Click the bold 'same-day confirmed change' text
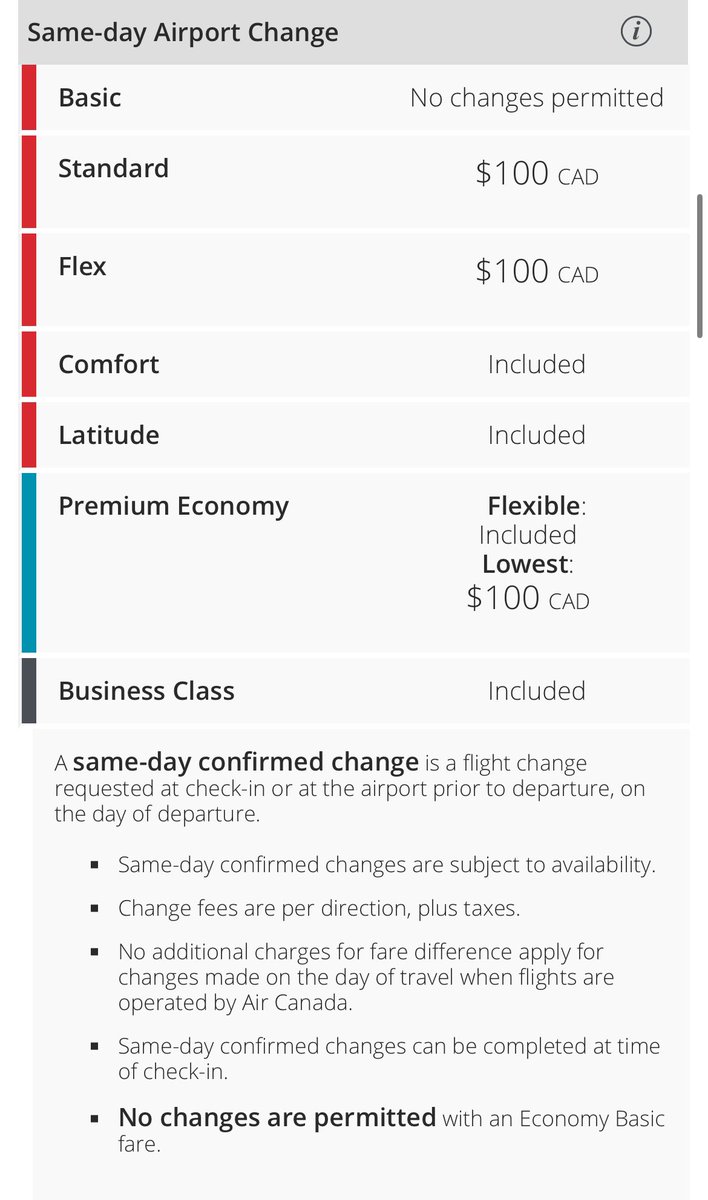The image size is (708, 1200). point(246,762)
